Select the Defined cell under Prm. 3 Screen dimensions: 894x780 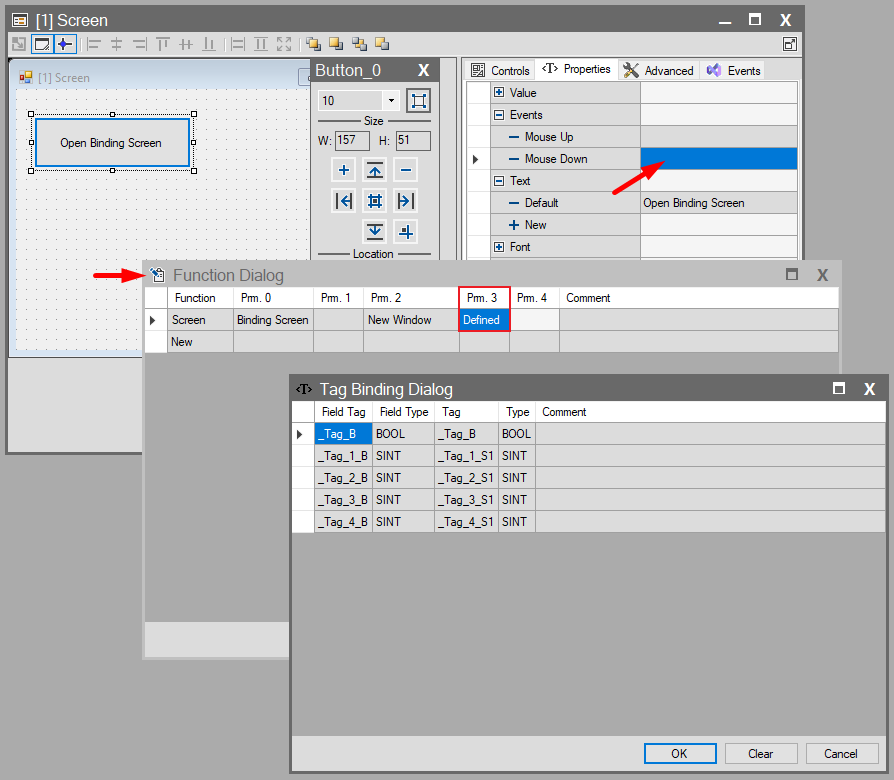coord(484,320)
